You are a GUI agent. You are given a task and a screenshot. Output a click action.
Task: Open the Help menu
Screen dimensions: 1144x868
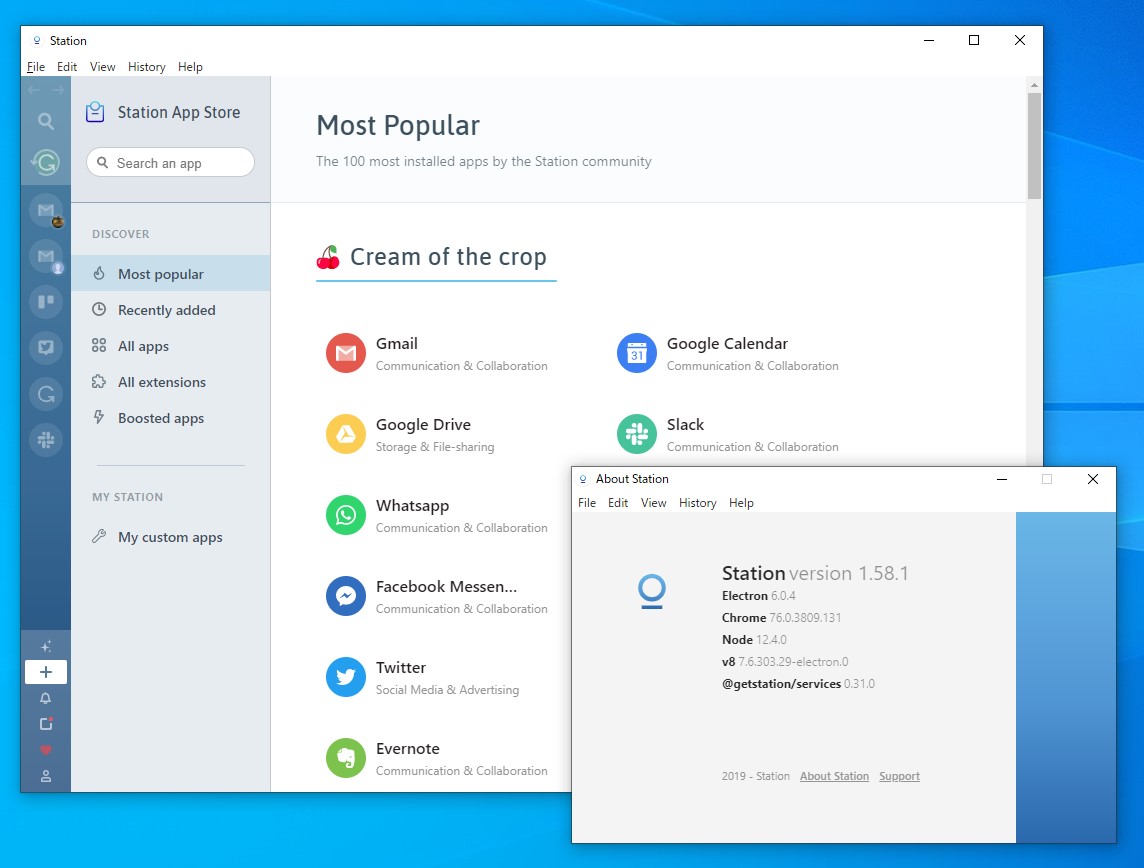190,67
